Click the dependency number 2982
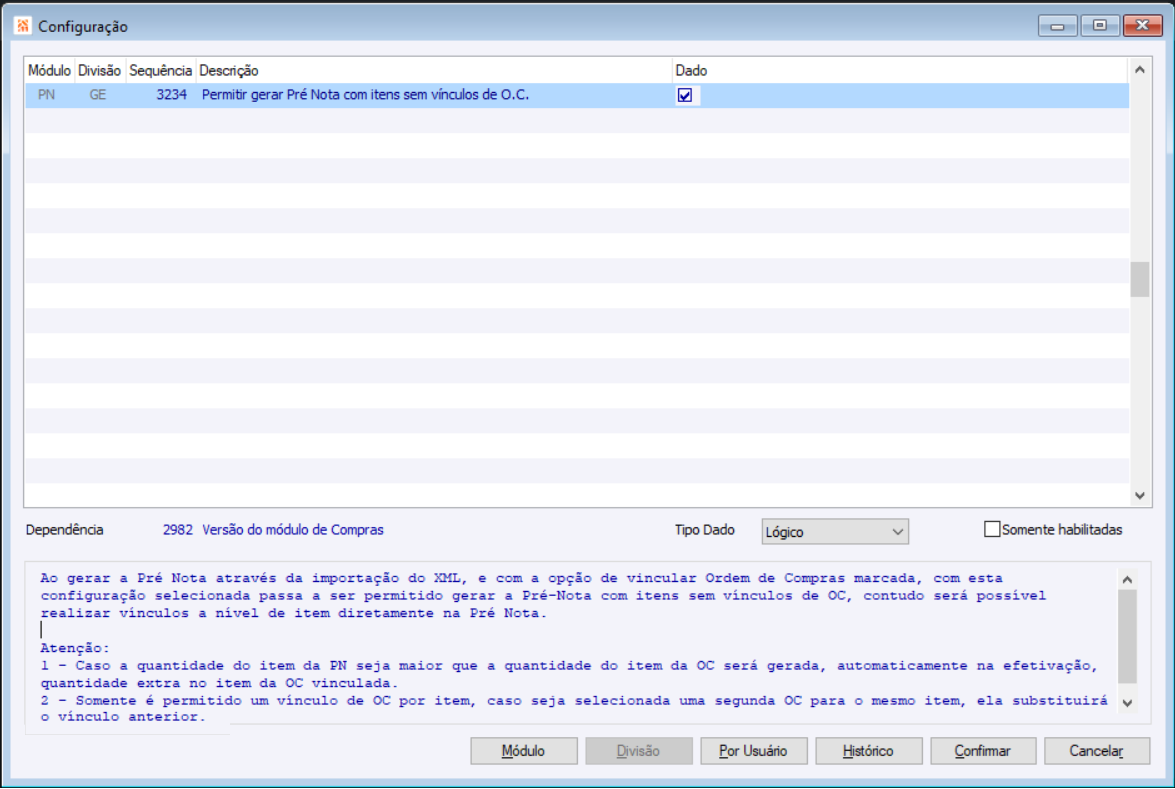The height and width of the screenshot is (789, 1175). (x=178, y=530)
